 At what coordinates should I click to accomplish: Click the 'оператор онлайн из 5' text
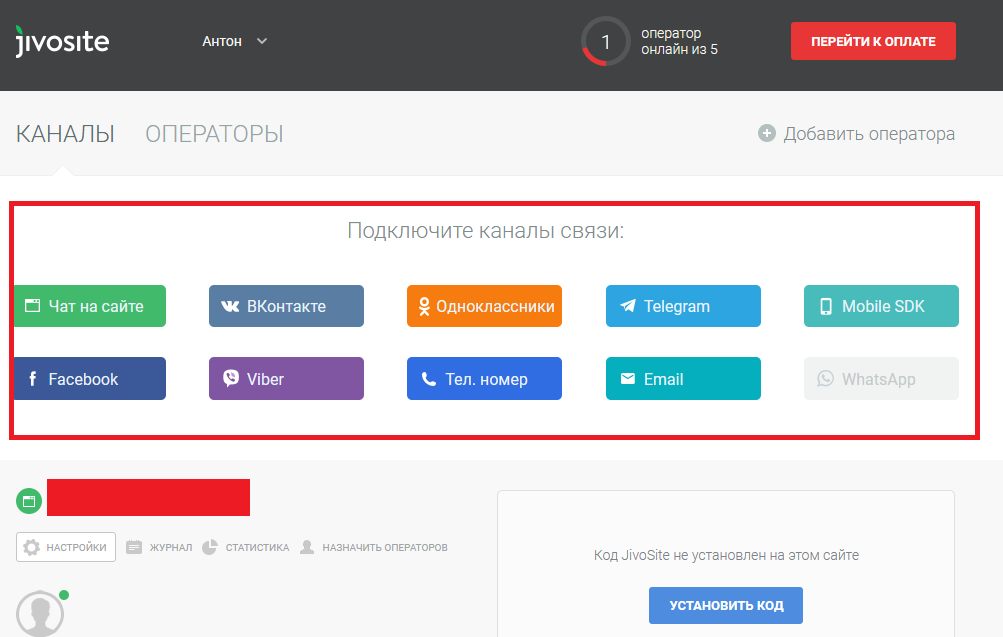click(679, 42)
